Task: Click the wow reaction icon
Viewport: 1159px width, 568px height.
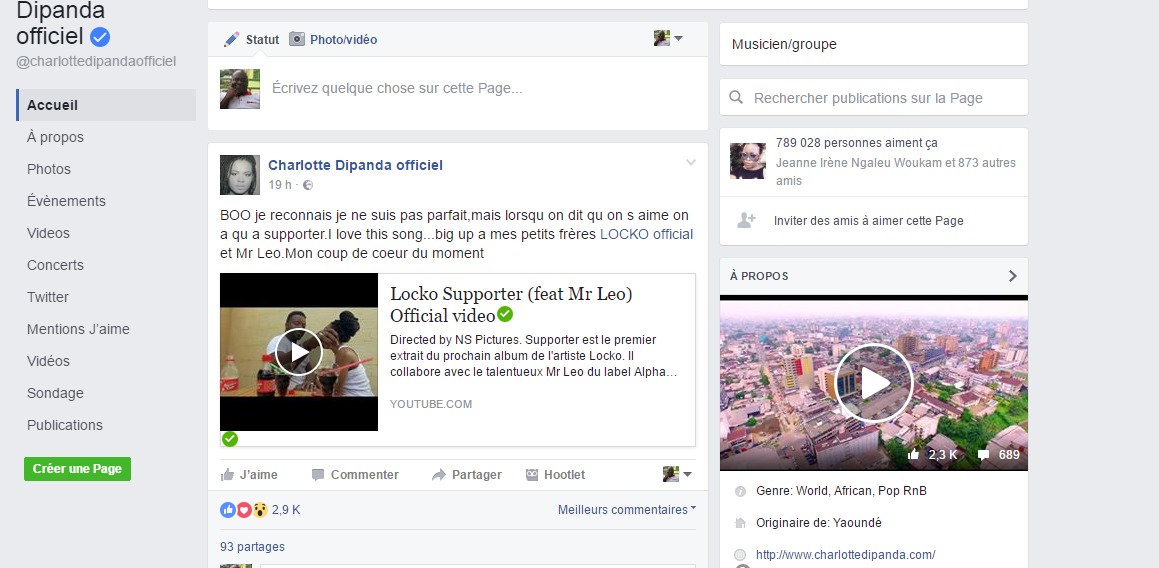Action: 259,510
